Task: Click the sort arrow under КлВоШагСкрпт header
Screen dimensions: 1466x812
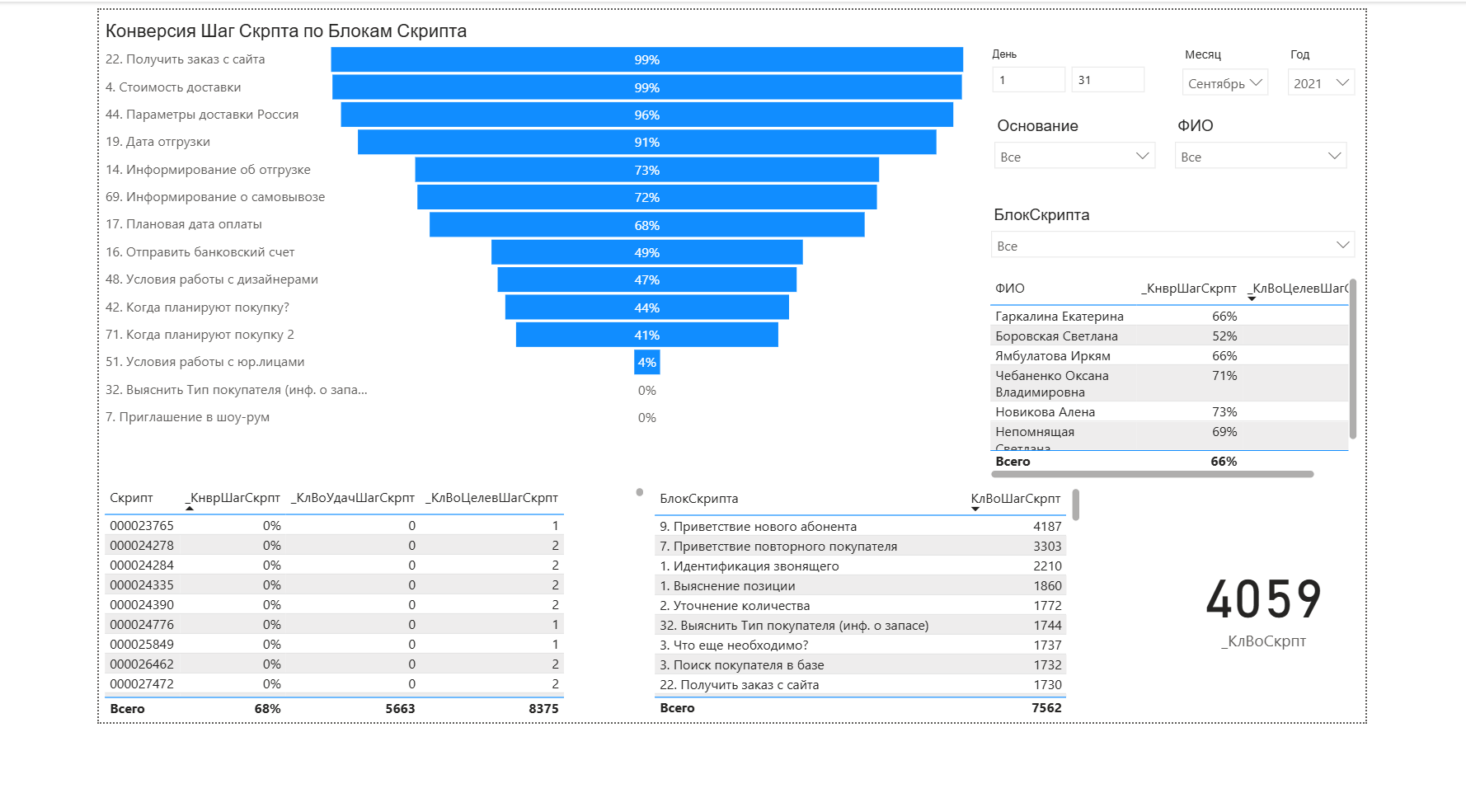Action: pos(975,509)
